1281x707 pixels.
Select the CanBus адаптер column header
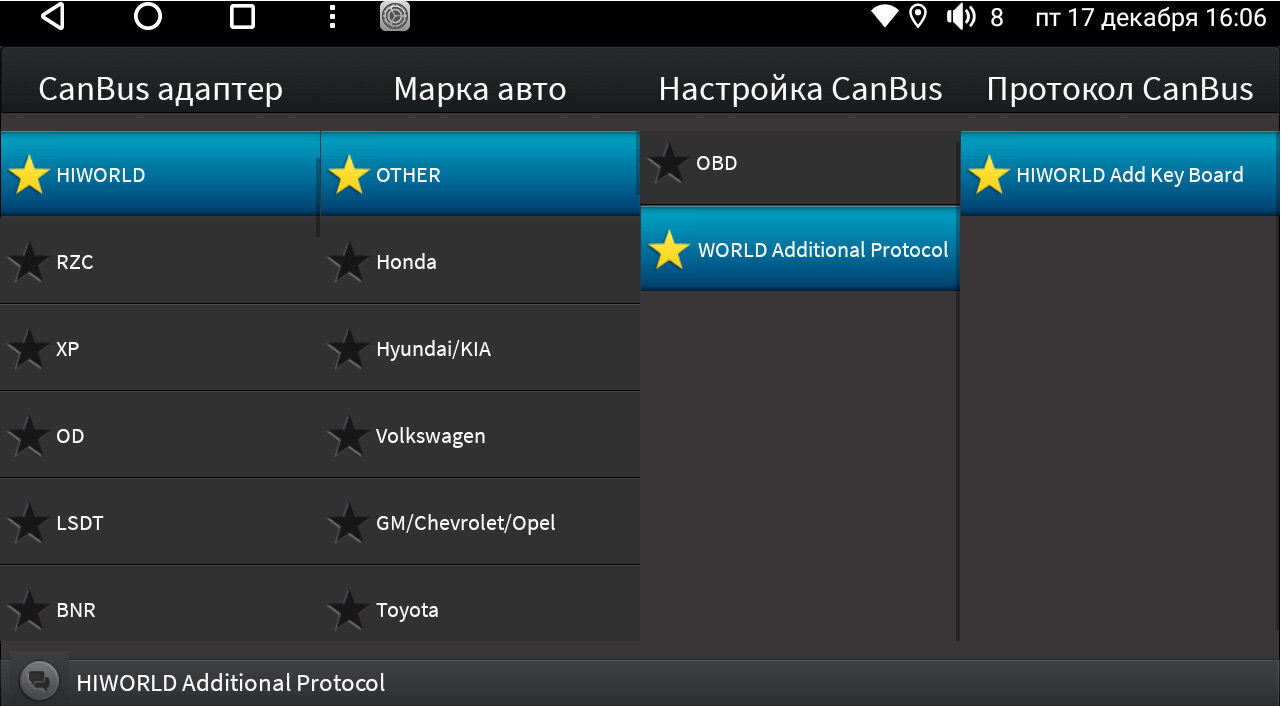tap(160, 89)
